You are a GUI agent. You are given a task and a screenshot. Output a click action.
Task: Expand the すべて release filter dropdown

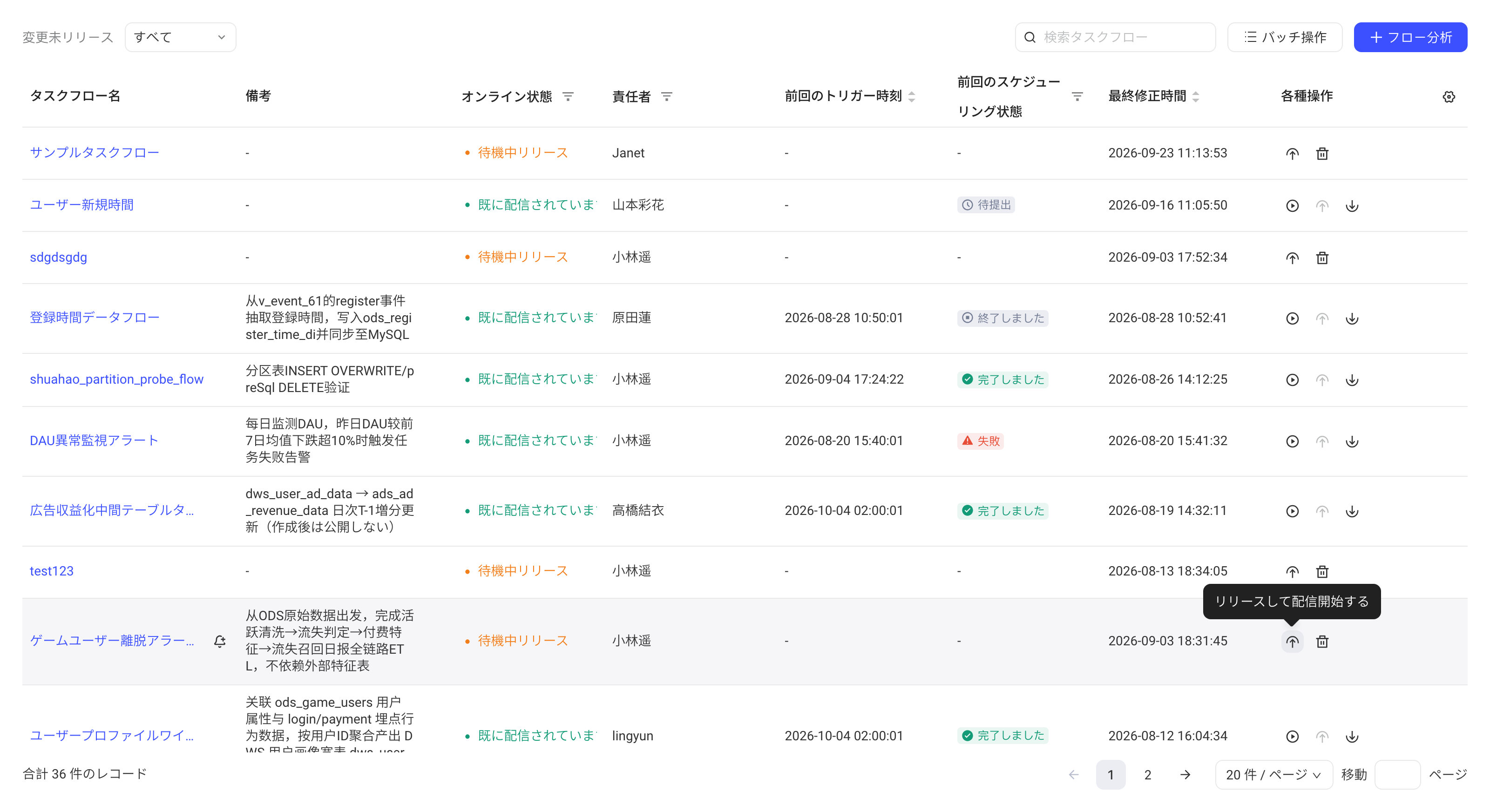[x=180, y=37]
